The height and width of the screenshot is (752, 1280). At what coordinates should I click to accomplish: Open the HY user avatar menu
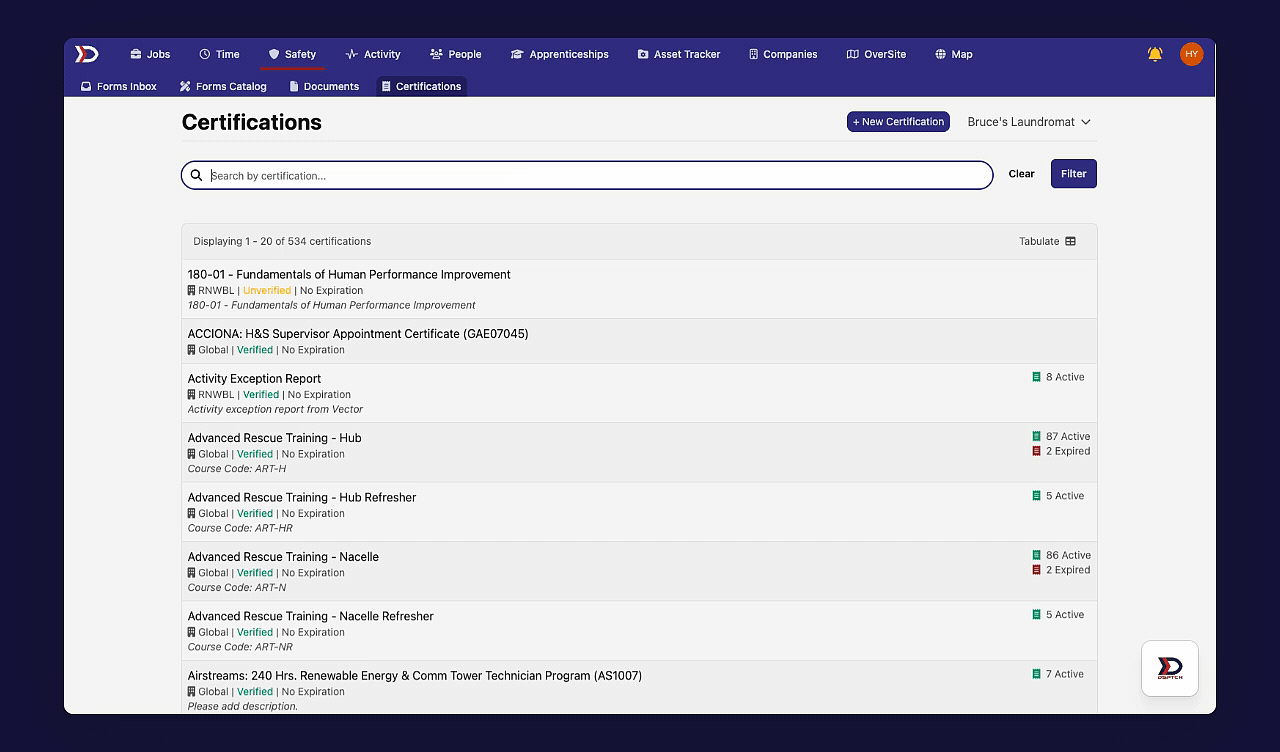click(1191, 54)
